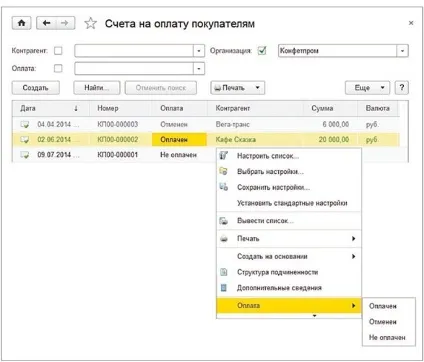Click the Отменить поиск button
Image resolution: width=424 pixels, height=362 pixels.
click(x=161, y=88)
